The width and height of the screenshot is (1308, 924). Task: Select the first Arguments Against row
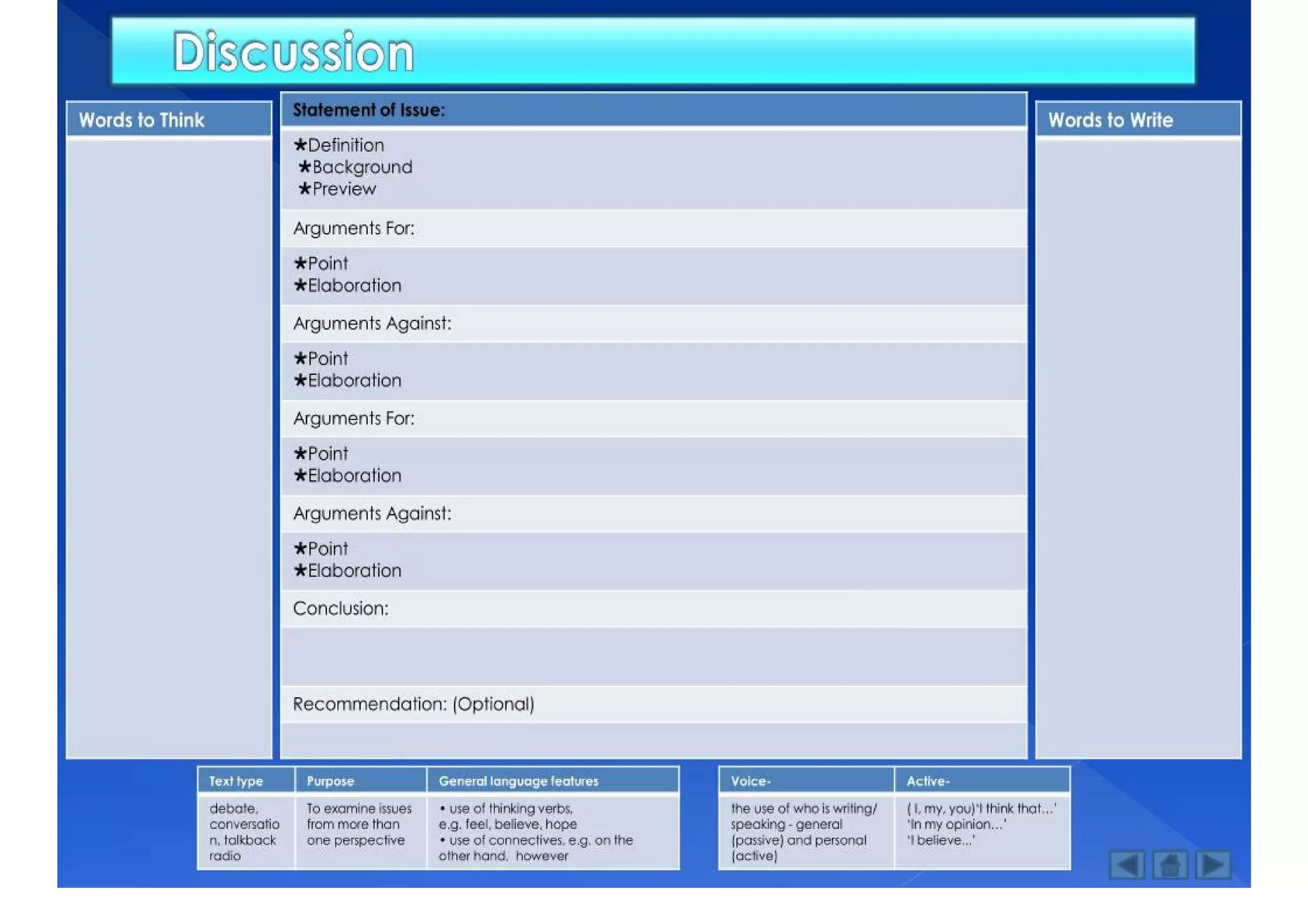click(653, 323)
